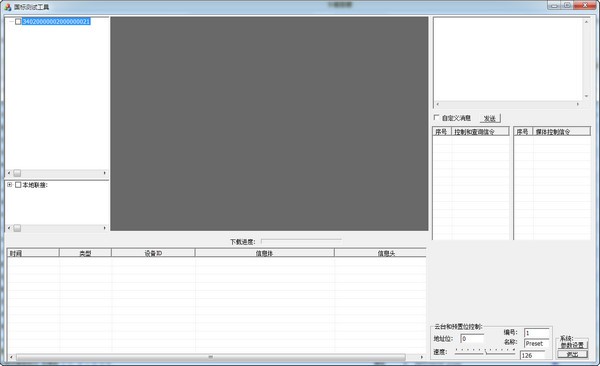Screen dimensions: 600x366
Task: Expand the 本地联接 tree node
Action: 10,185
